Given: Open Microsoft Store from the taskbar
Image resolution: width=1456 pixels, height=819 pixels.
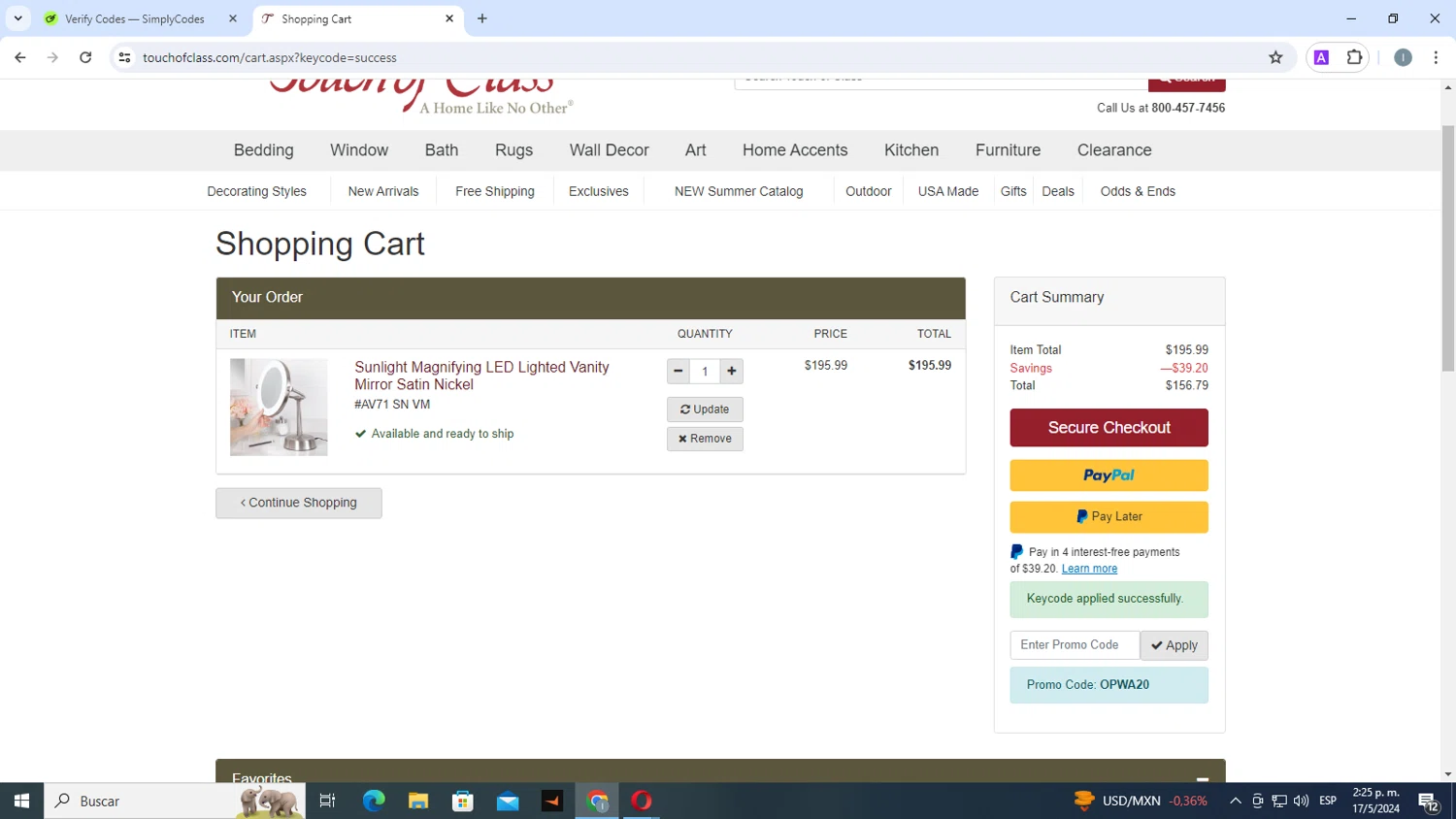Looking at the screenshot, I should pos(463,801).
